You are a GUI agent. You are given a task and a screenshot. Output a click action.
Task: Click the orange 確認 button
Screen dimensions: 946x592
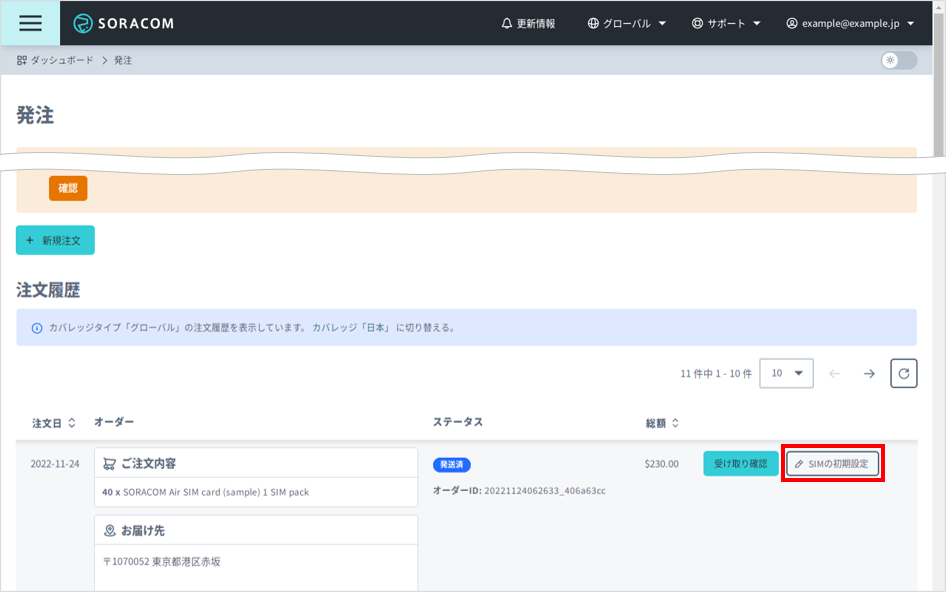click(x=68, y=188)
